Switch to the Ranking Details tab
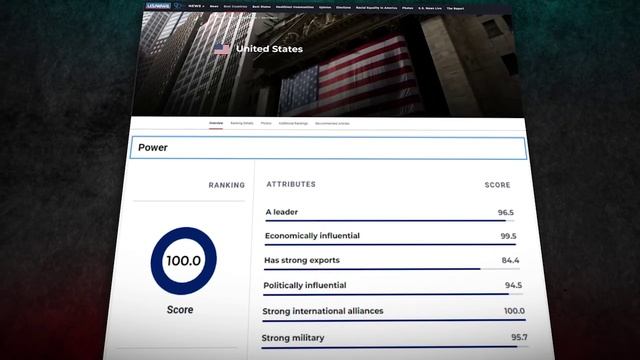This screenshot has width=640, height=360. tap(242, 123)
